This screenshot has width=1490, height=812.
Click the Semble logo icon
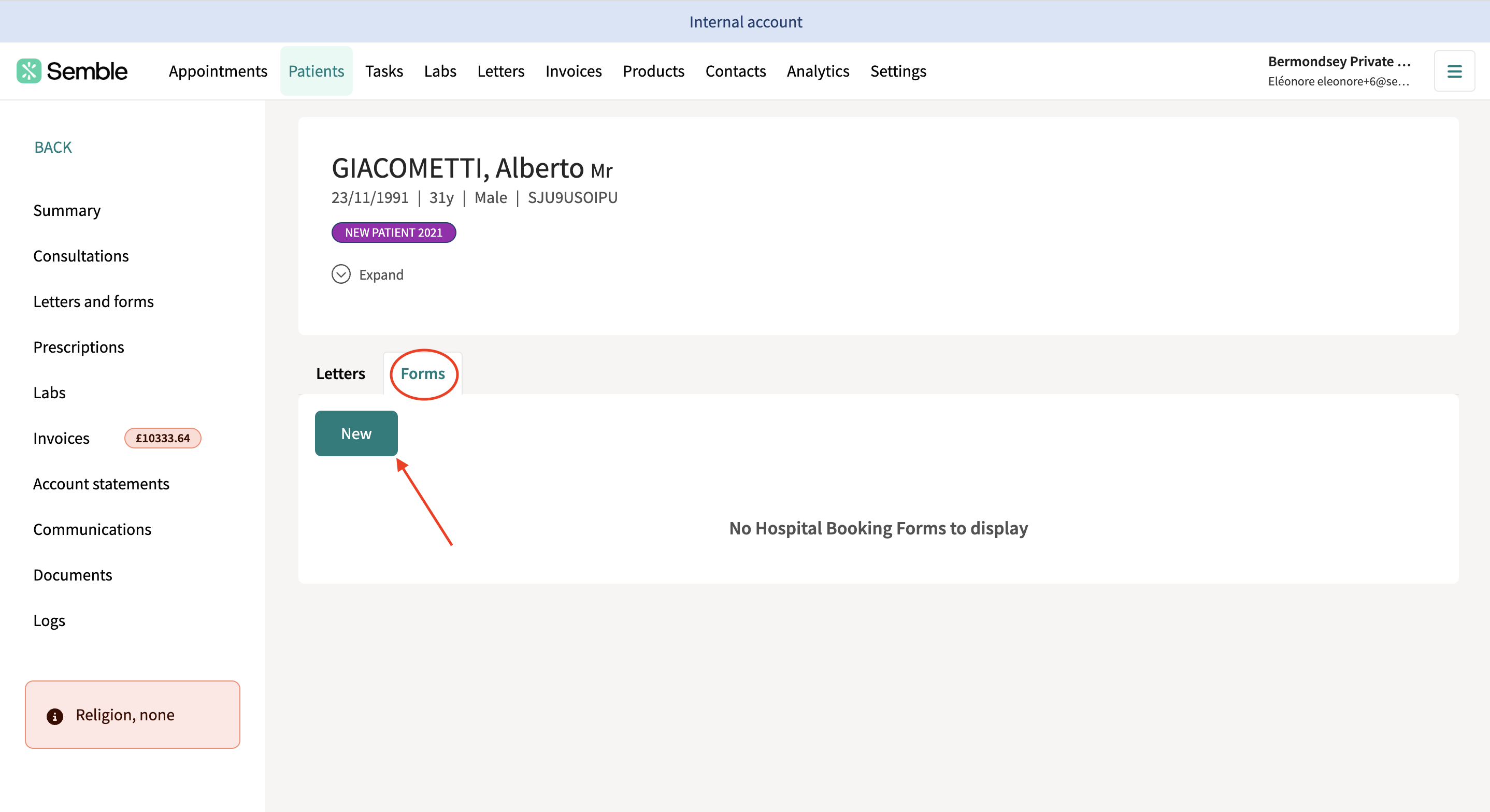coord(29,71)
